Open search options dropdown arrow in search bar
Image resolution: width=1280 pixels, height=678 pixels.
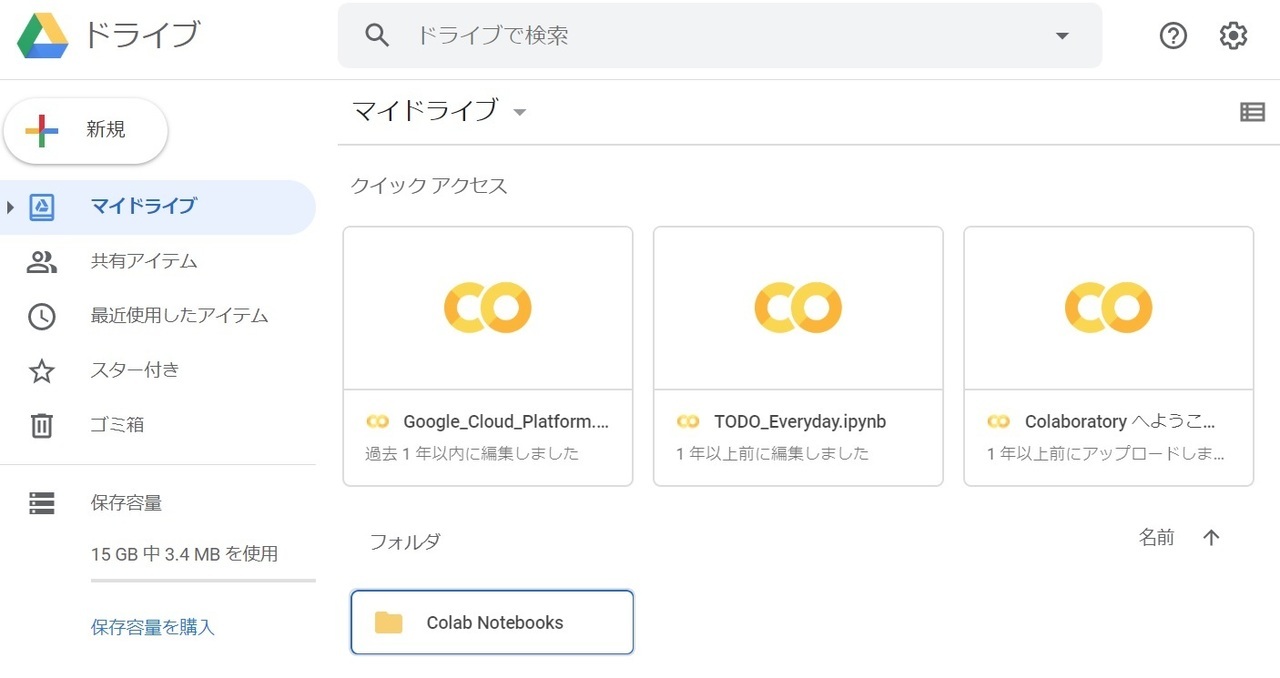coord(1062,36)
